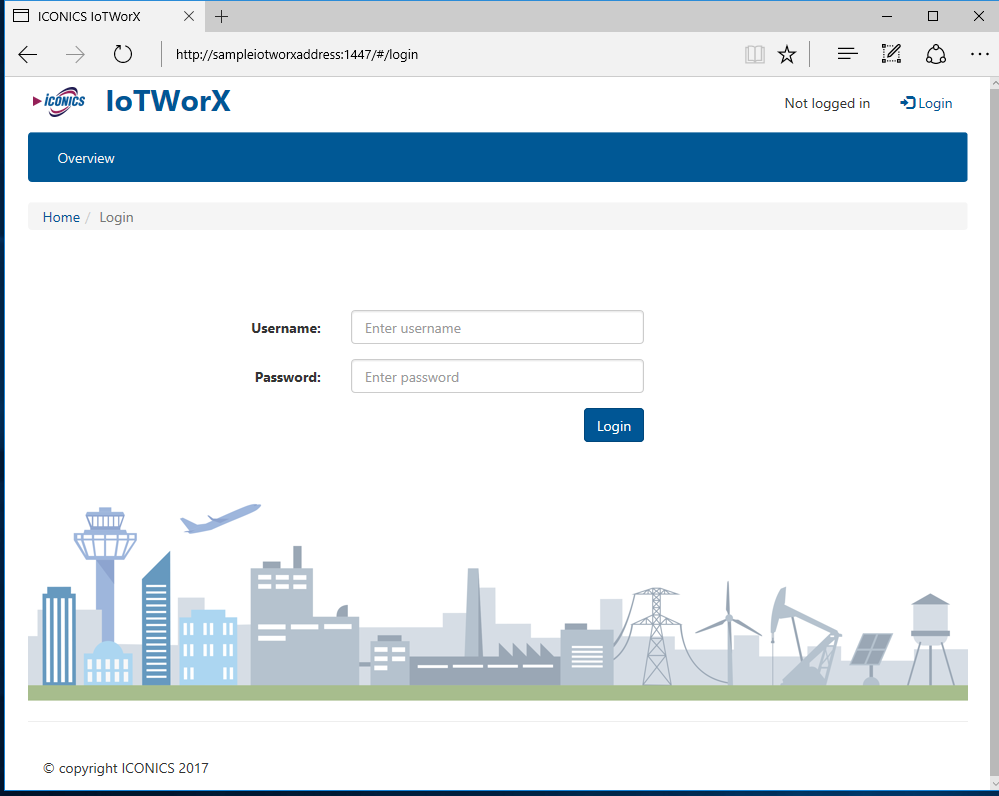The height and width of the screenshot is (796, 999).
Task: Click the Home breadcrumb link
Action: tap(61, 217)
